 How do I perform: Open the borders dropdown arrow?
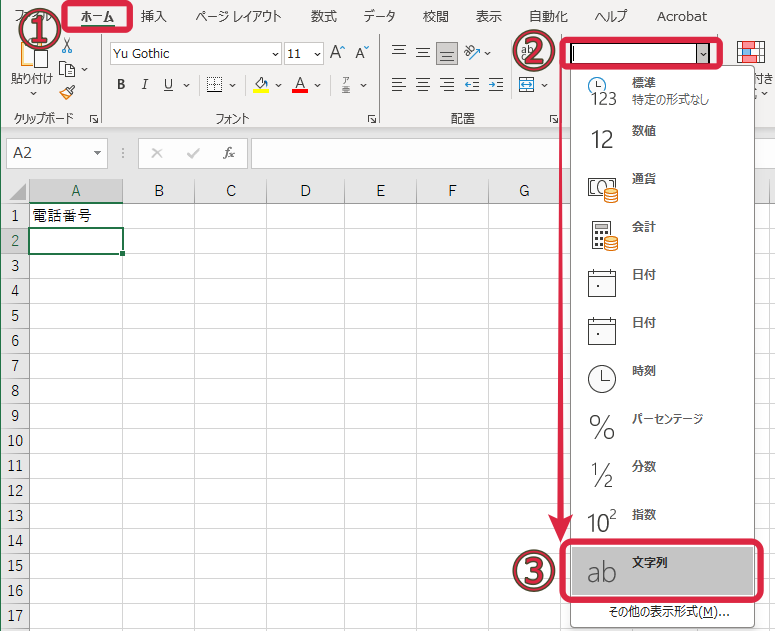pos(232,85)
